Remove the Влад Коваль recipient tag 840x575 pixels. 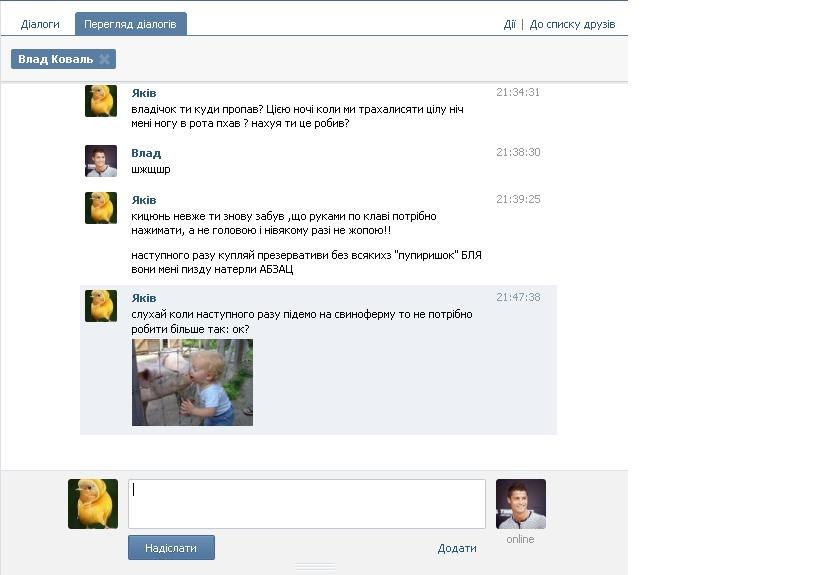click(x=104, y=60)
